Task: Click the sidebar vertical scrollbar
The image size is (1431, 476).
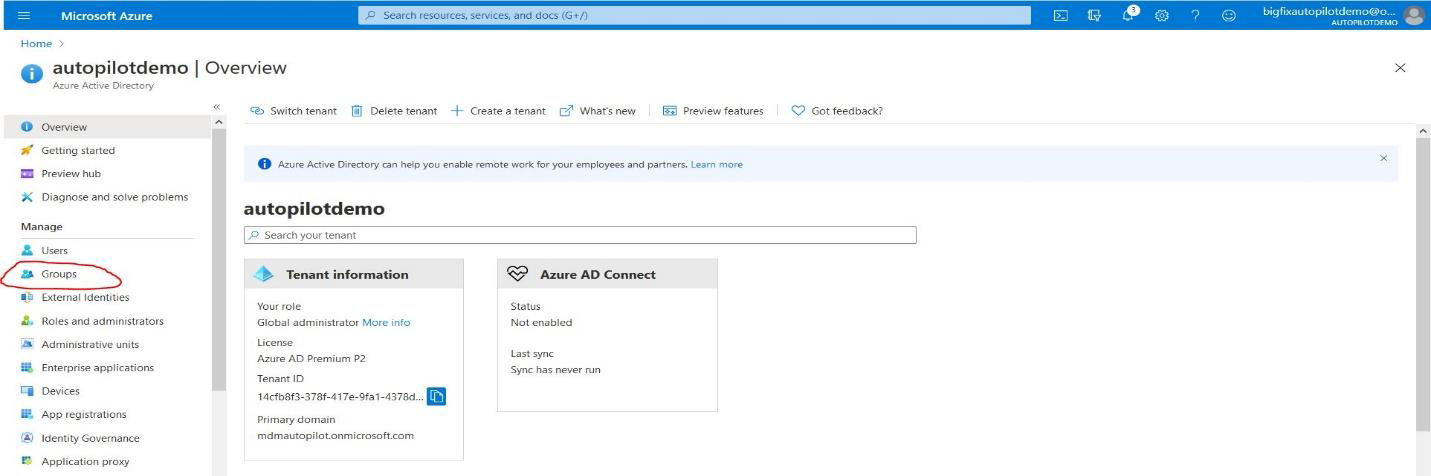Action: (x=219, y=260)
